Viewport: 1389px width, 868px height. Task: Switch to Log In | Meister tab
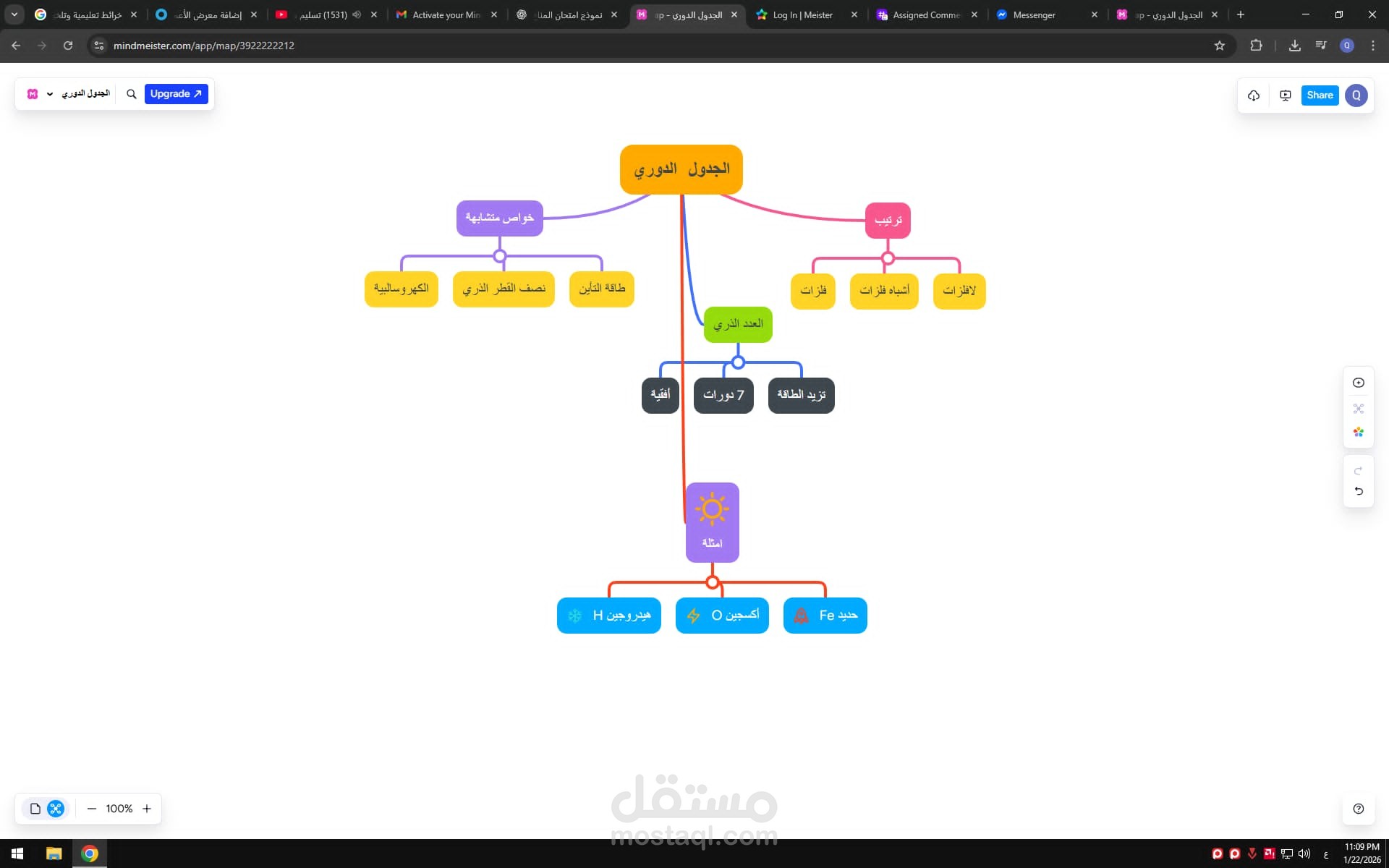pos(802,14)
